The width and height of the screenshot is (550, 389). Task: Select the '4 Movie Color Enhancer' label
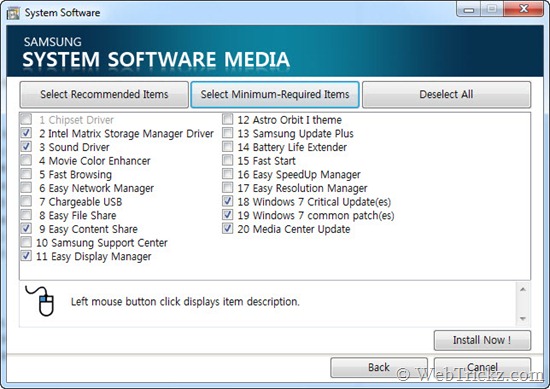click(x=95, y=161)
